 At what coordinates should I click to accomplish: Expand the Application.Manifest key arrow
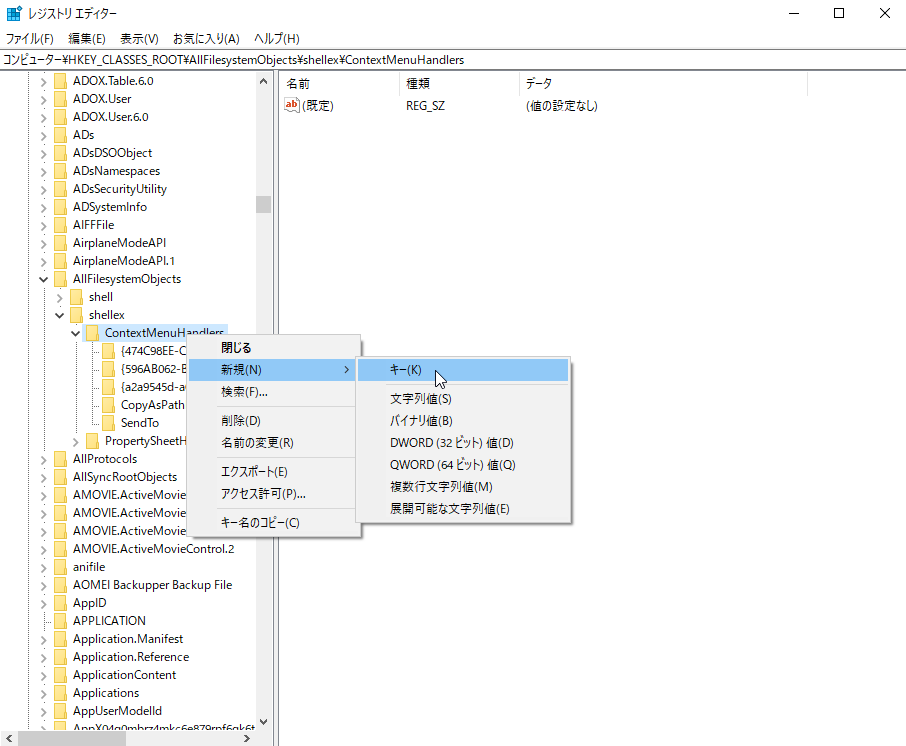click(x=43, y=639)
